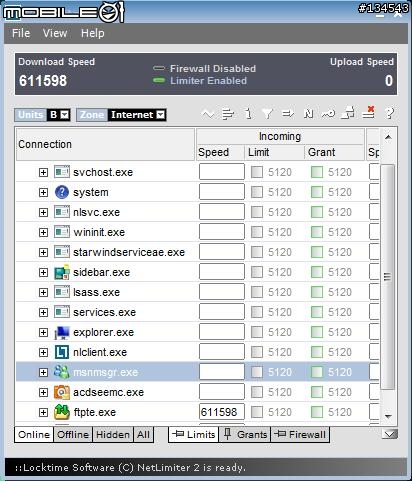Check incoming Limit for system
The width and height of the screenshot is (412, 481).
257,192
